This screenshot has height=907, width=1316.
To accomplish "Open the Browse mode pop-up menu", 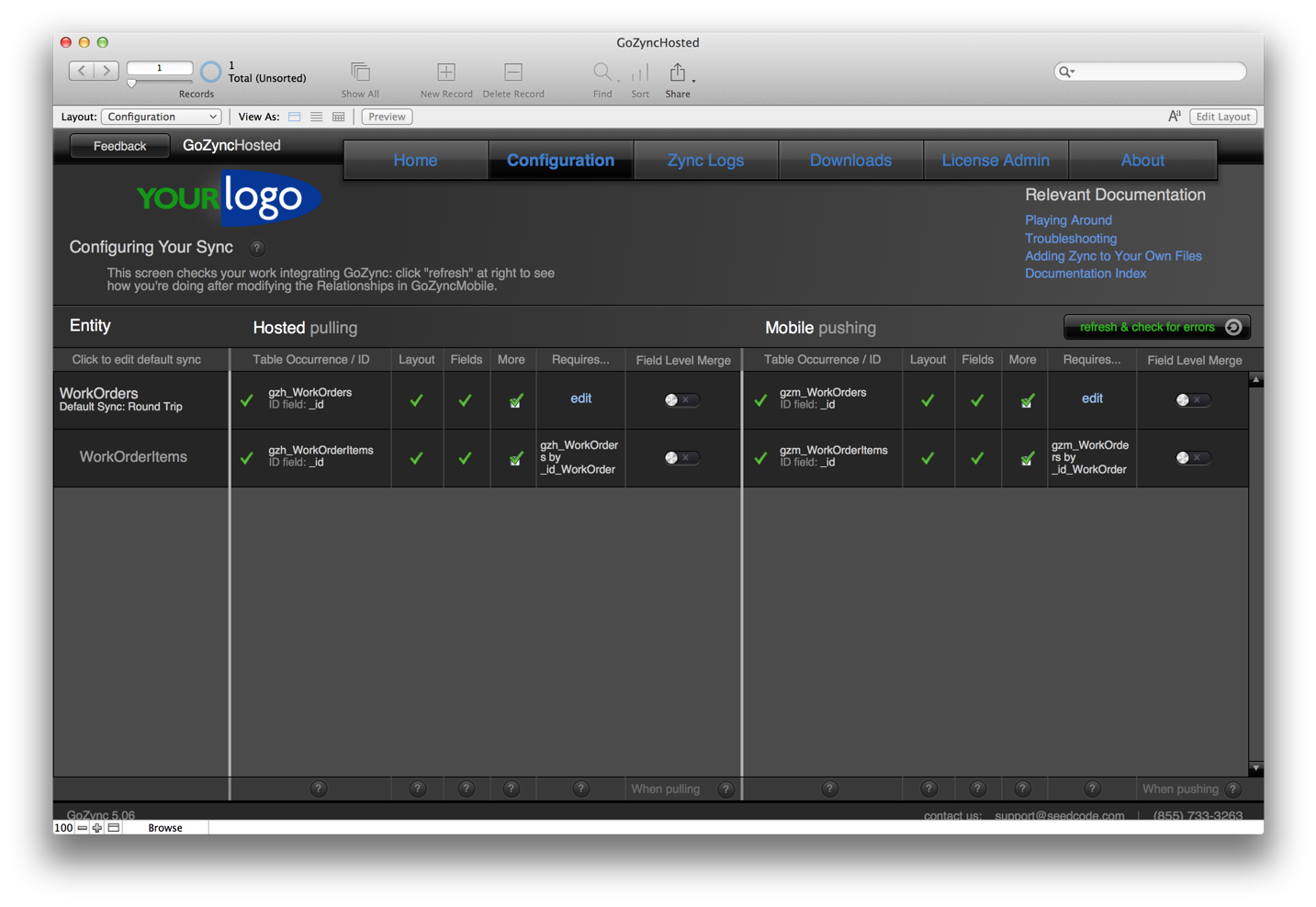I will [x=165, y=828].
